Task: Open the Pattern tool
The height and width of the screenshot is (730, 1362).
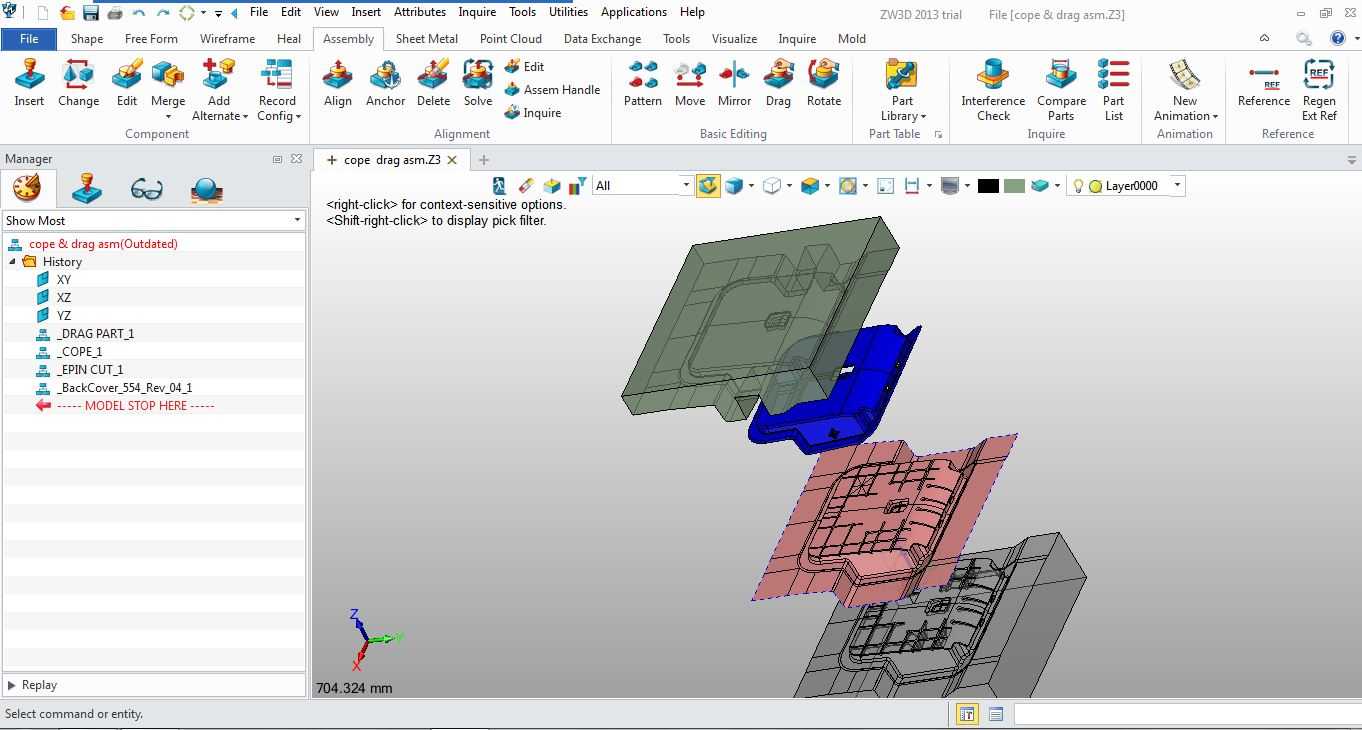Action: (642, 84)
